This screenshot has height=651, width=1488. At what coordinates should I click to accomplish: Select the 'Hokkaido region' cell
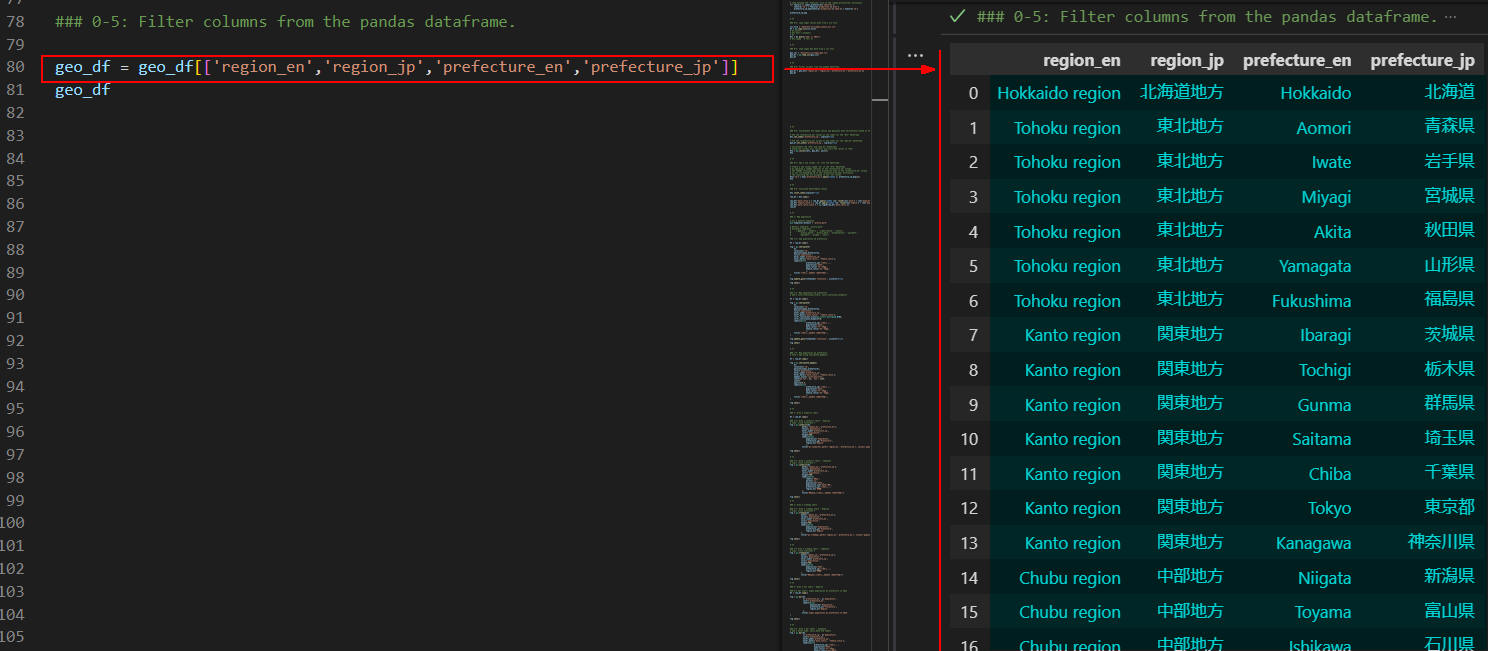click(x=1059, y=93)
